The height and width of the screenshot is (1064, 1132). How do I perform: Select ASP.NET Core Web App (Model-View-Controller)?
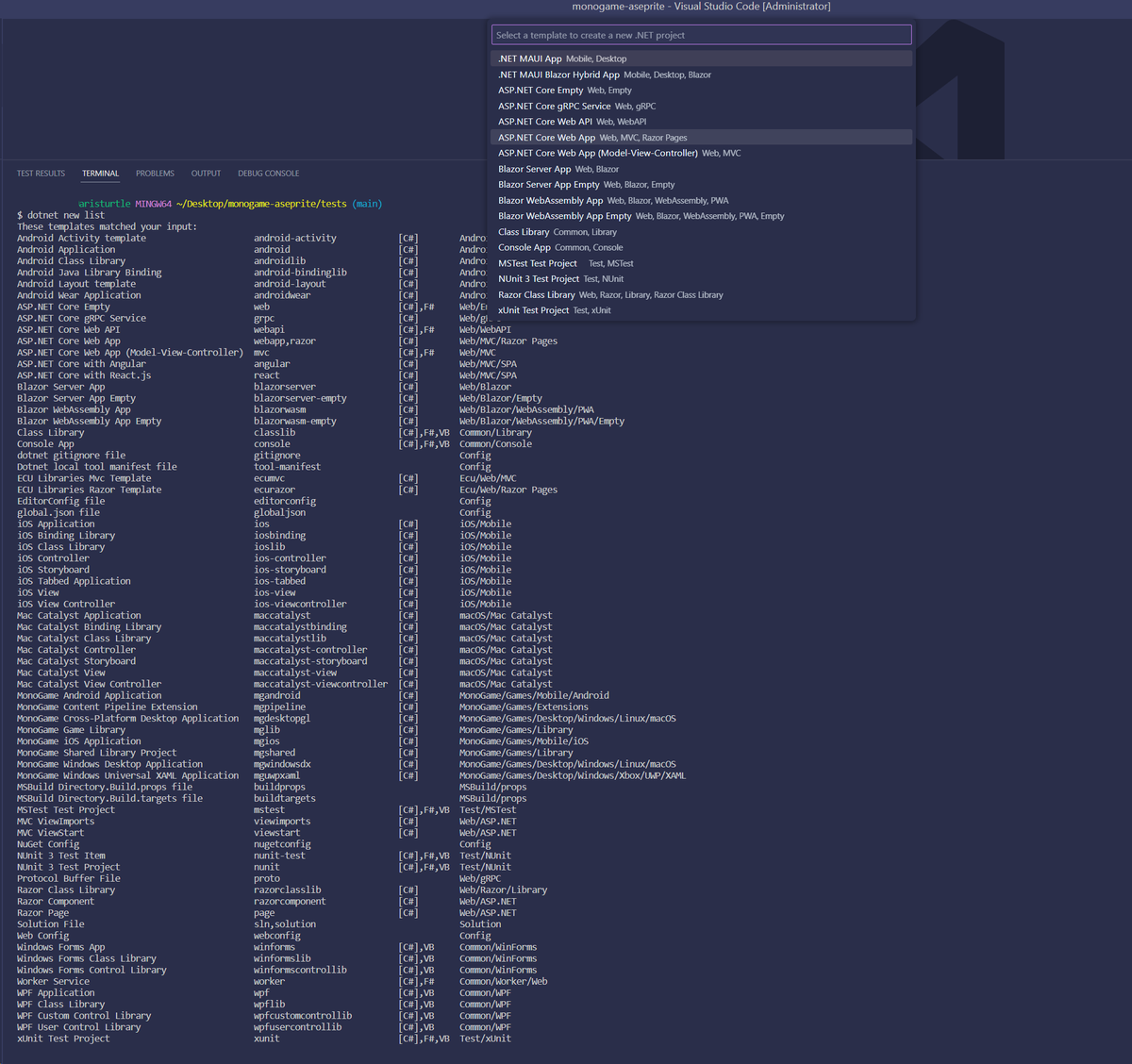tap(702, 153)
